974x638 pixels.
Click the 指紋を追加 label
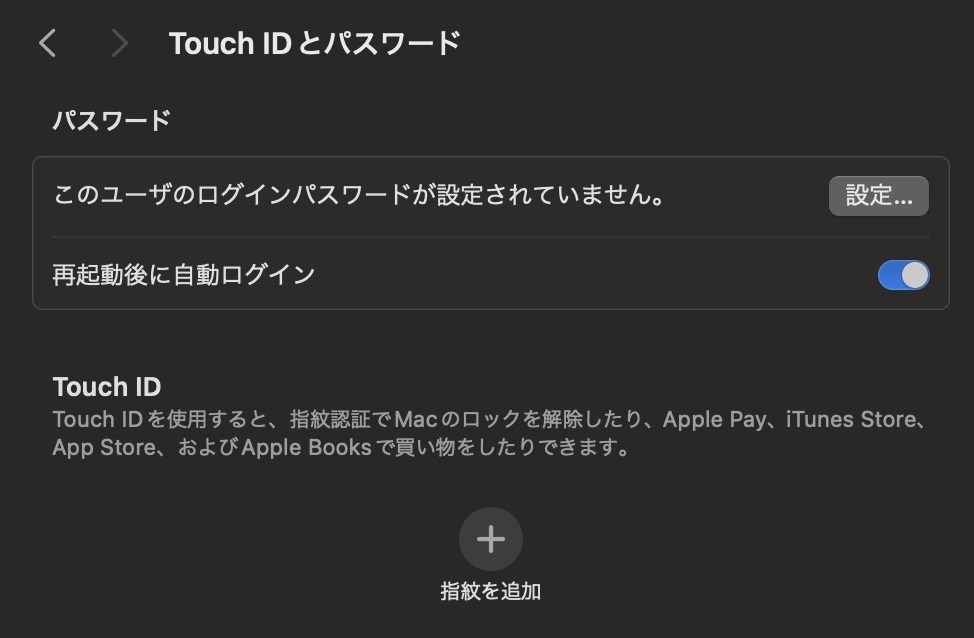[491, 591]
